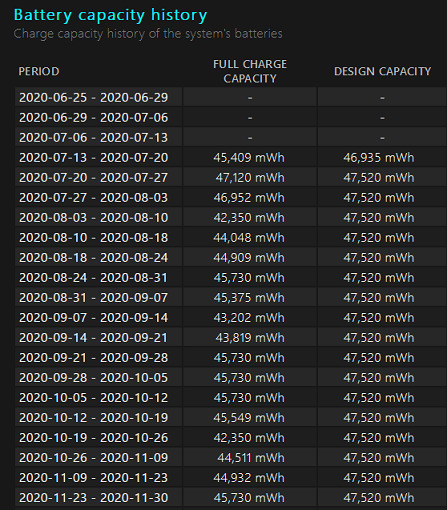Click full charge value 43,202 mWh

(x=249, y=318)
